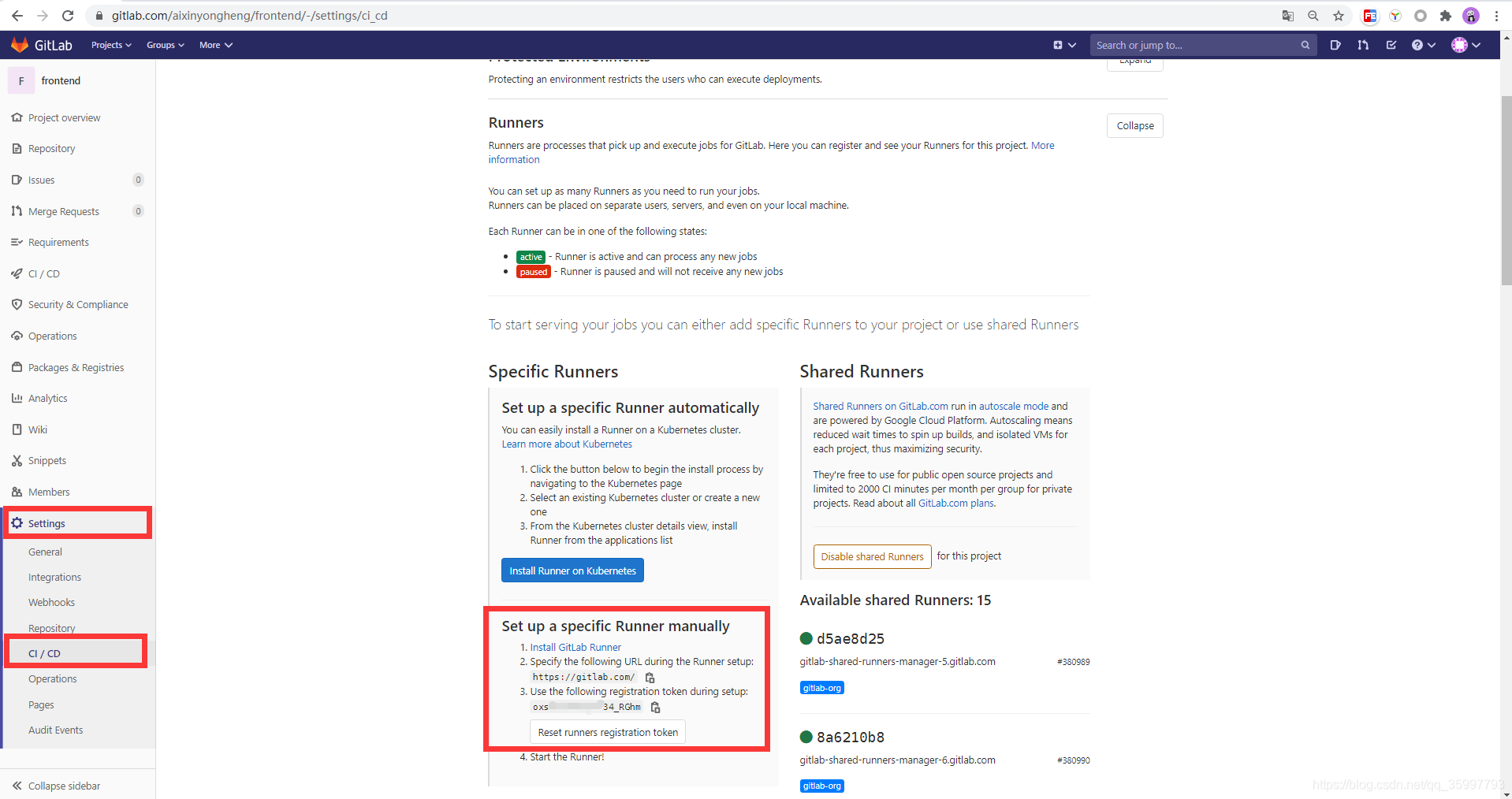Open the to-do list icon
1512x799 pixels.
[1391, 45]
